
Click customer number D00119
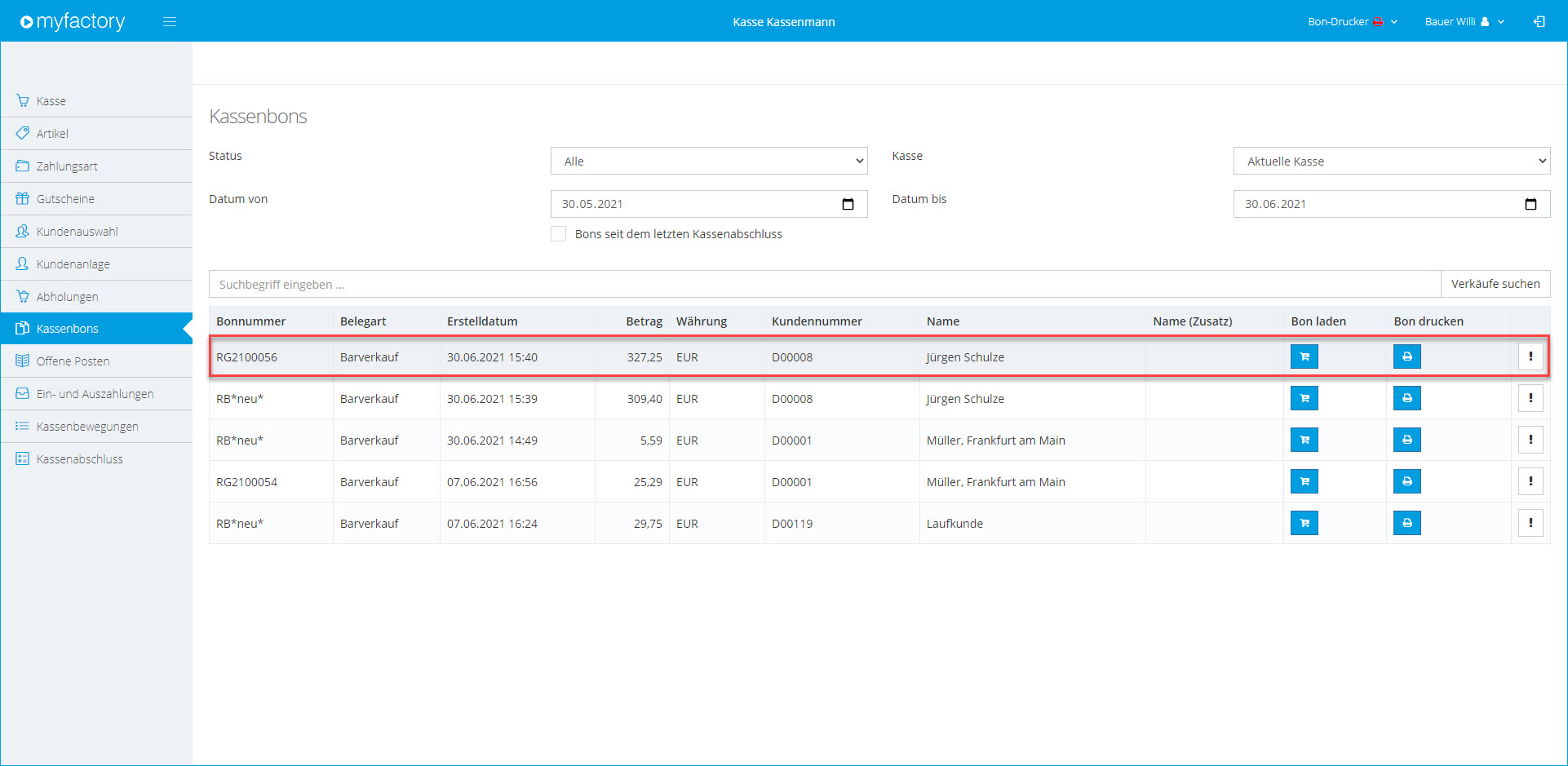(792, 524)
